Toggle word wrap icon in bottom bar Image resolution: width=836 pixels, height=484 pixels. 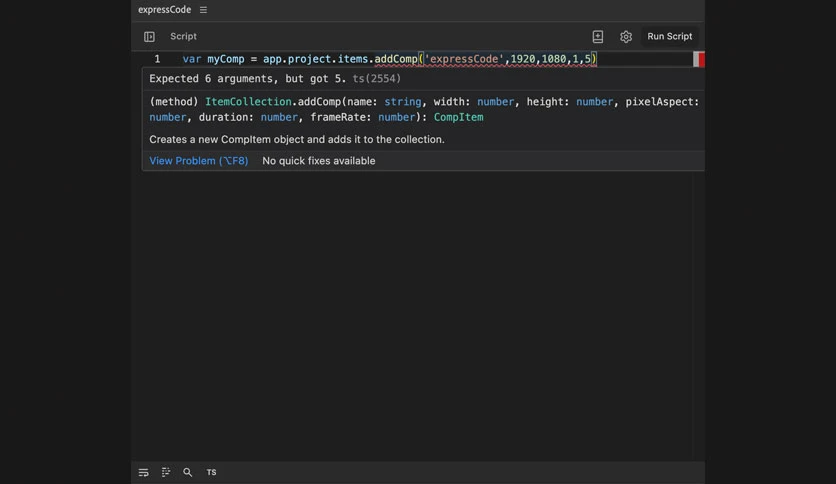tap(143, 472)
